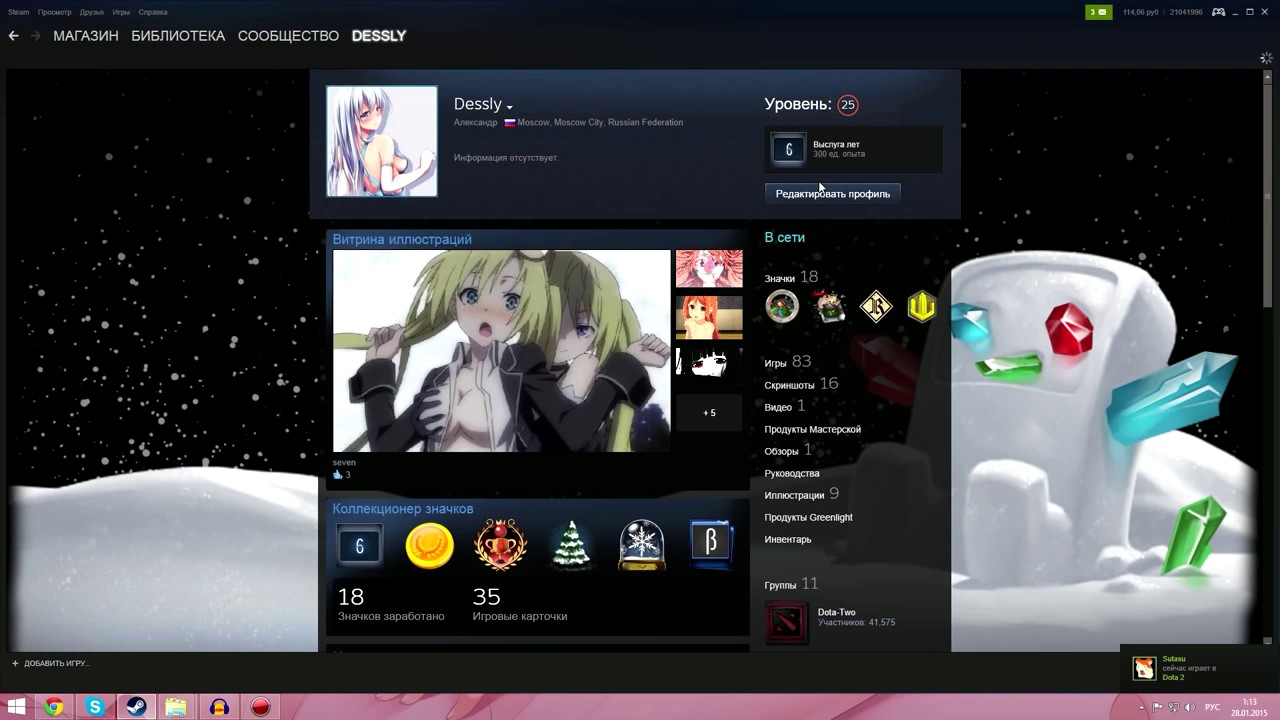1280x720 pixels.
Task: Click Редактировать профиль button
Action: tap(832, 193)
